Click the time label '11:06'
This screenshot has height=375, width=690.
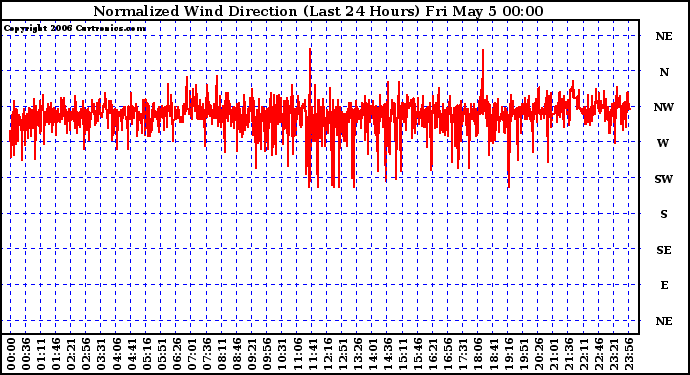[297, 354]
